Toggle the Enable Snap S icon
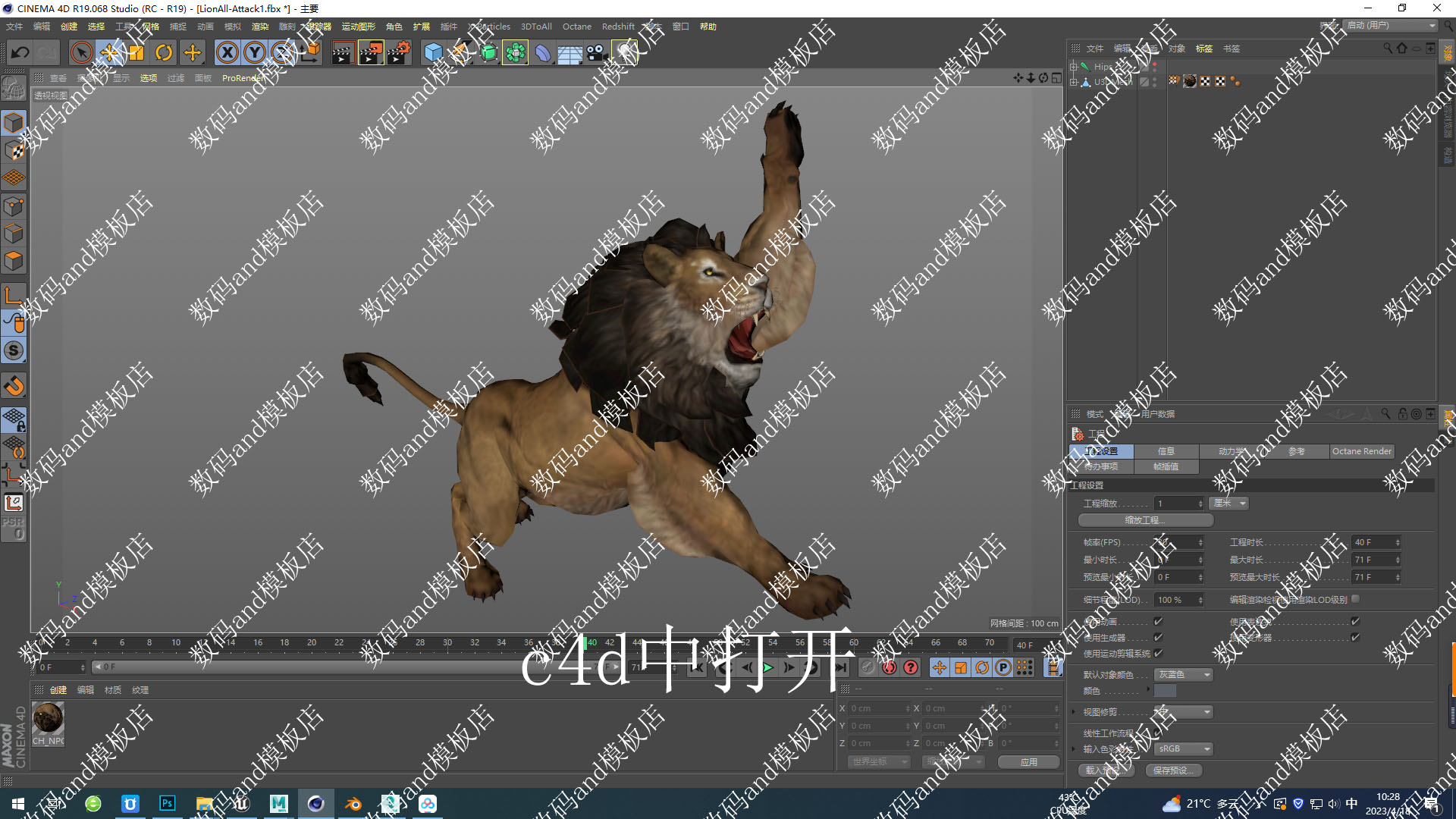 pos(14,350)
